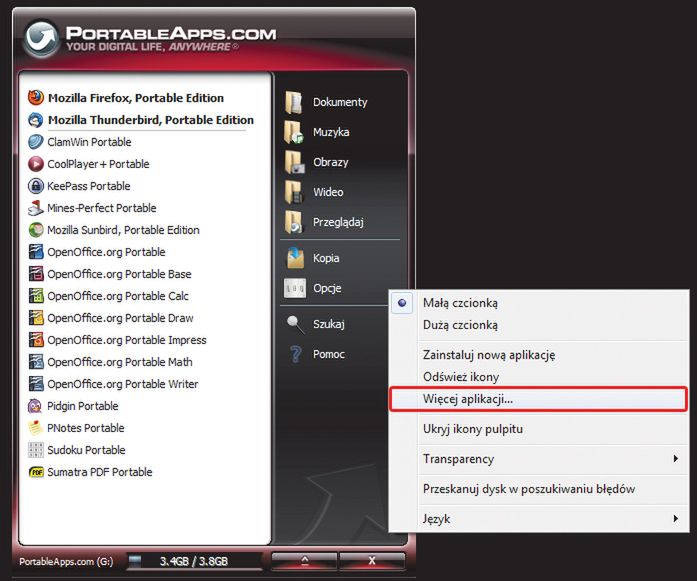697x581 pixels.
Task: Click the 3.4GB / 3.8GB disk usage bar
Action: coord(194,561)
